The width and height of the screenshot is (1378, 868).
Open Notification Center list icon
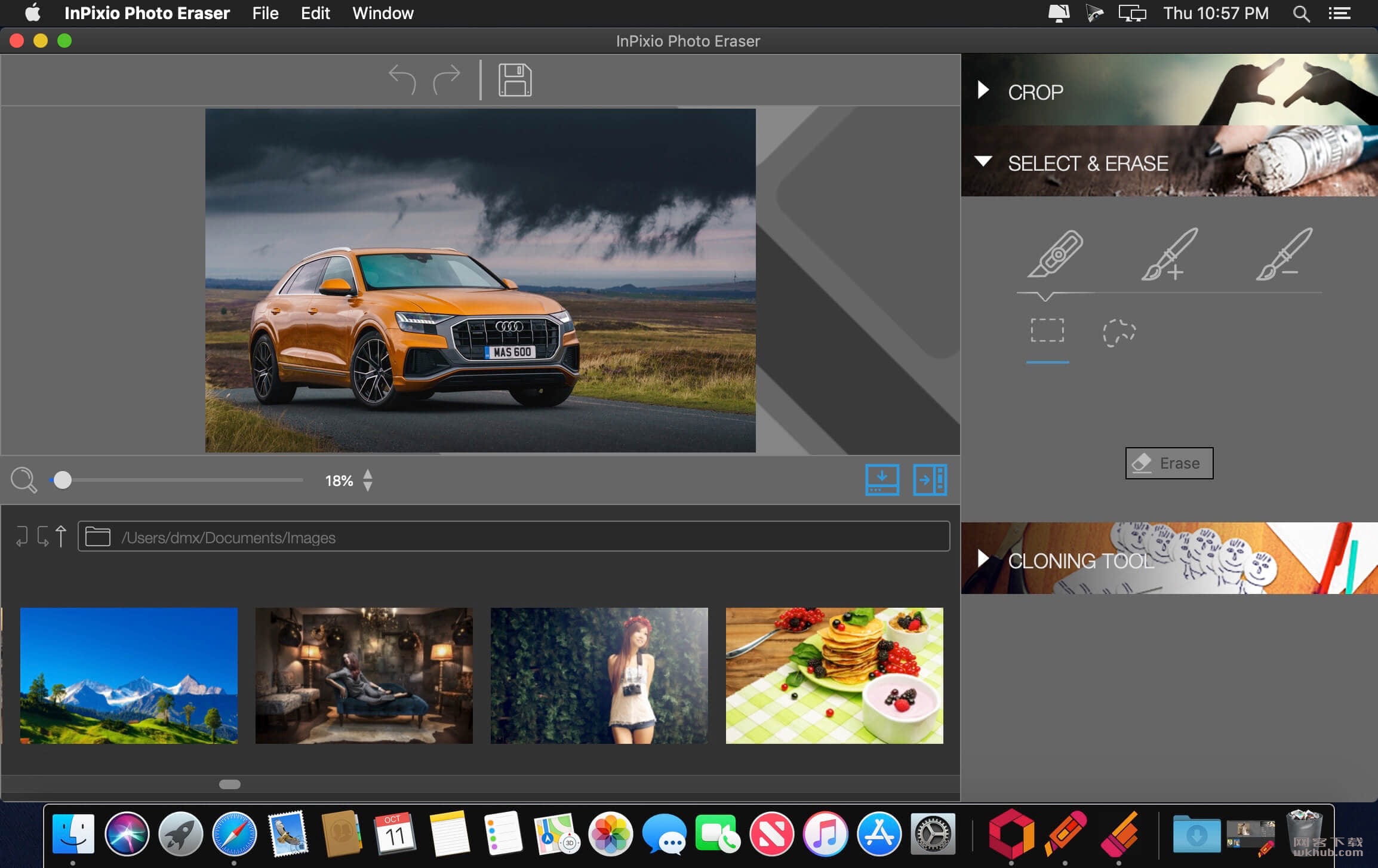click(1339, 13)
